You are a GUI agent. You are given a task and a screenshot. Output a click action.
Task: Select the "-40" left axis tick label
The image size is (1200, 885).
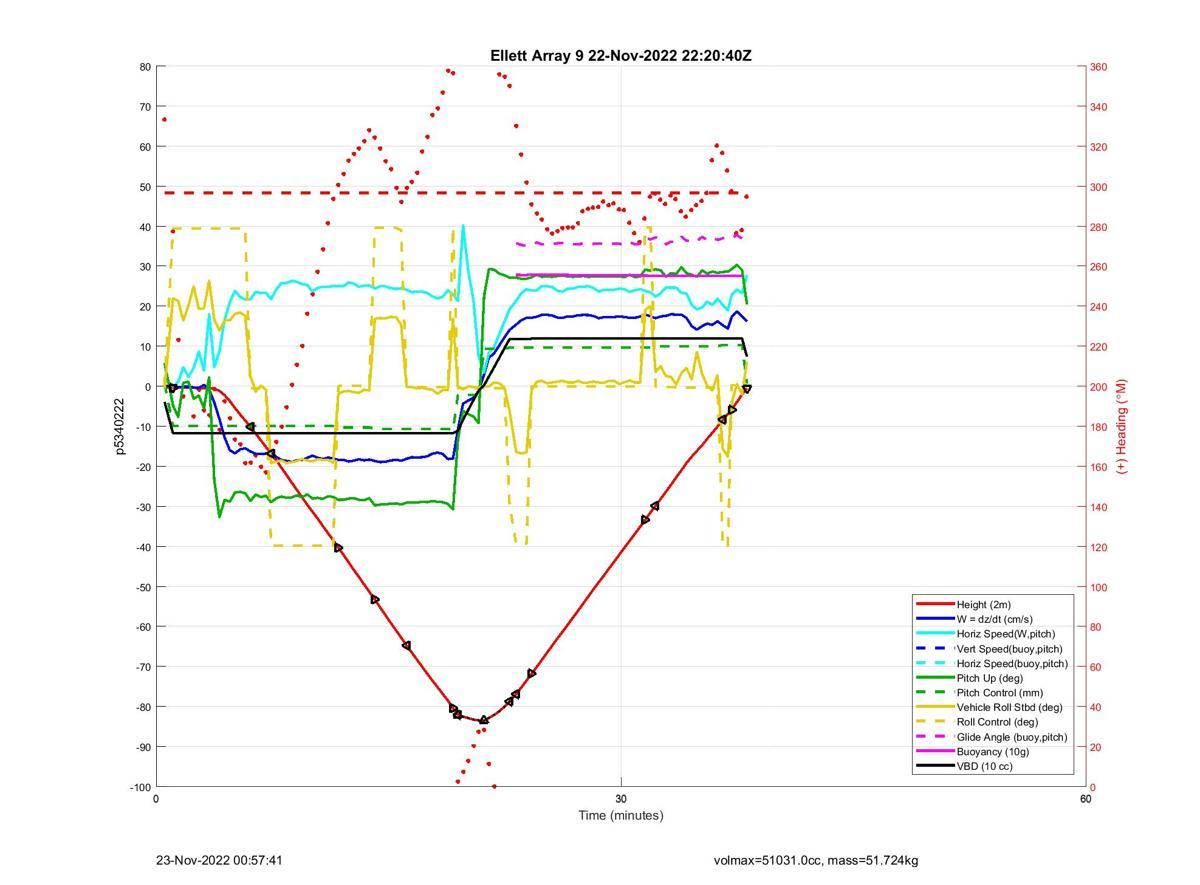click(143, 547)
